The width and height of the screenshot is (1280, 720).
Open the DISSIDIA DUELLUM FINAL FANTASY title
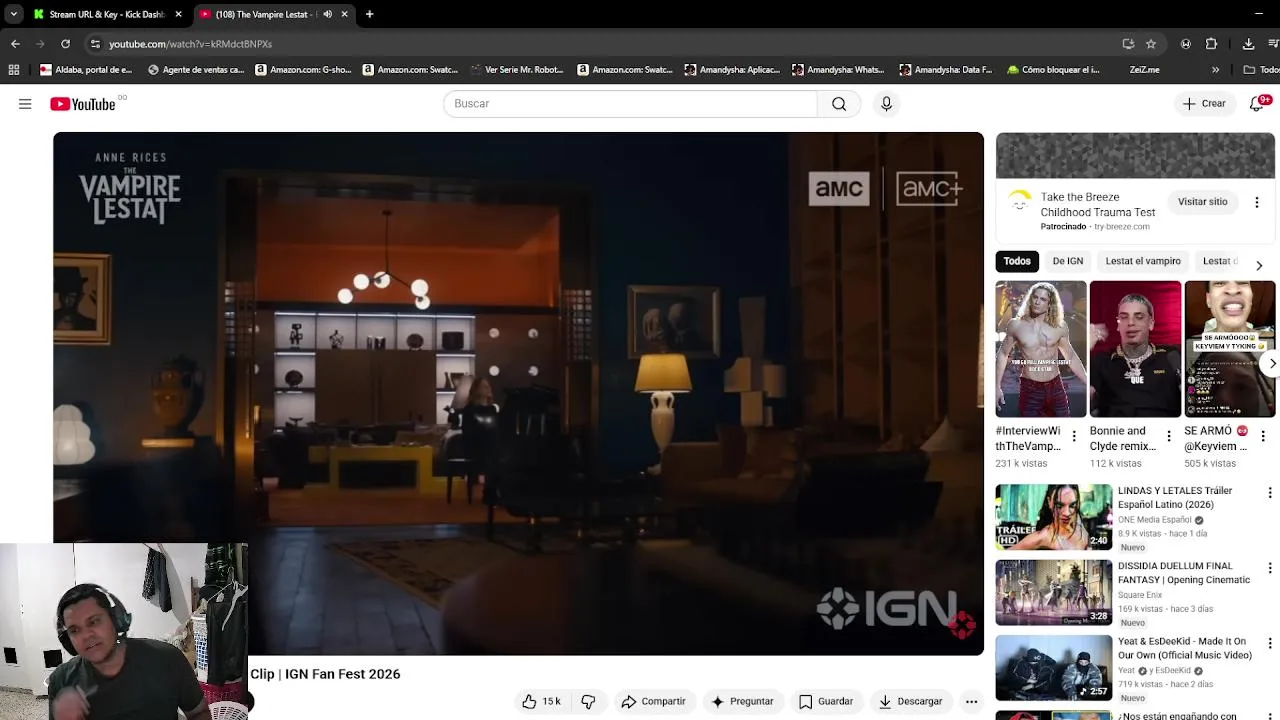pyautogui.click(x=1184, y=573)
